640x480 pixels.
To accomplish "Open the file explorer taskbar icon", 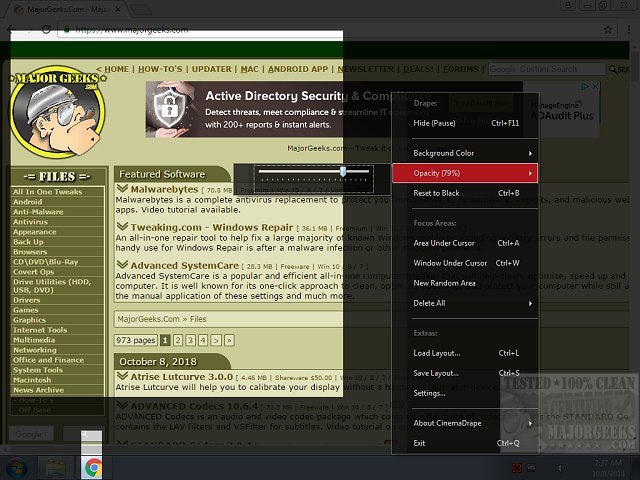I will click(56, 468).
